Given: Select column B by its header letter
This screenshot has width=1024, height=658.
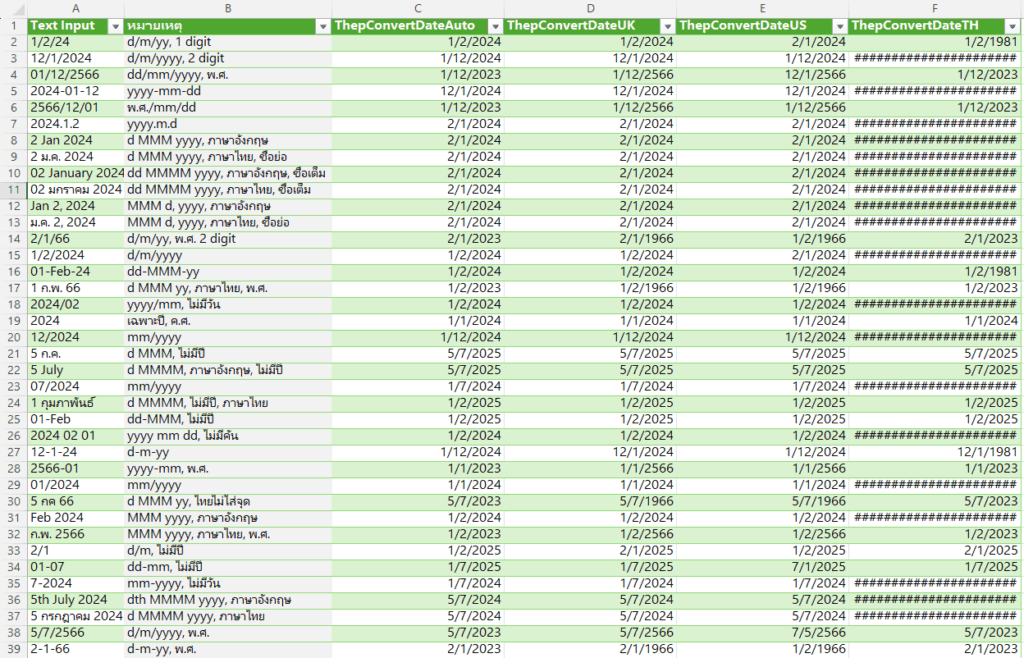Looking at the screenshot, I should click(228, 8).
